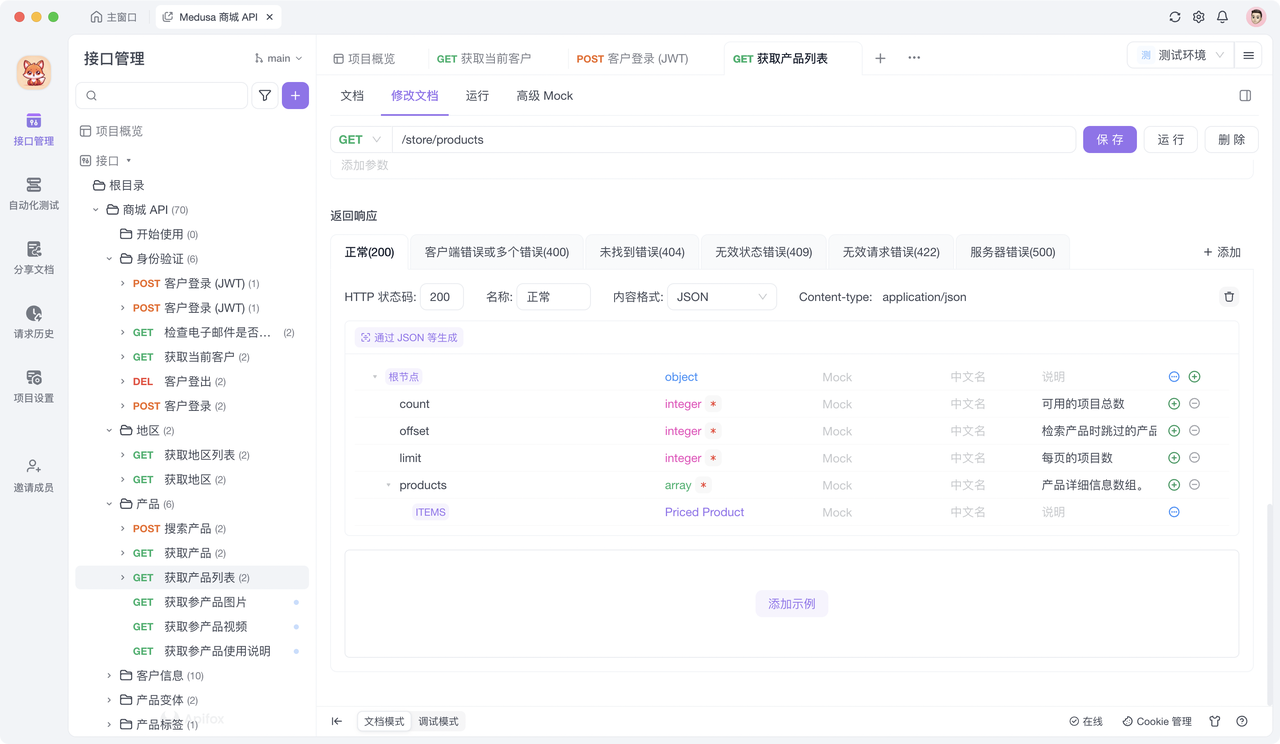Open 自动化测试 sidebar section
This screenshot has height=744, width=1280.
tap(34, 194)
